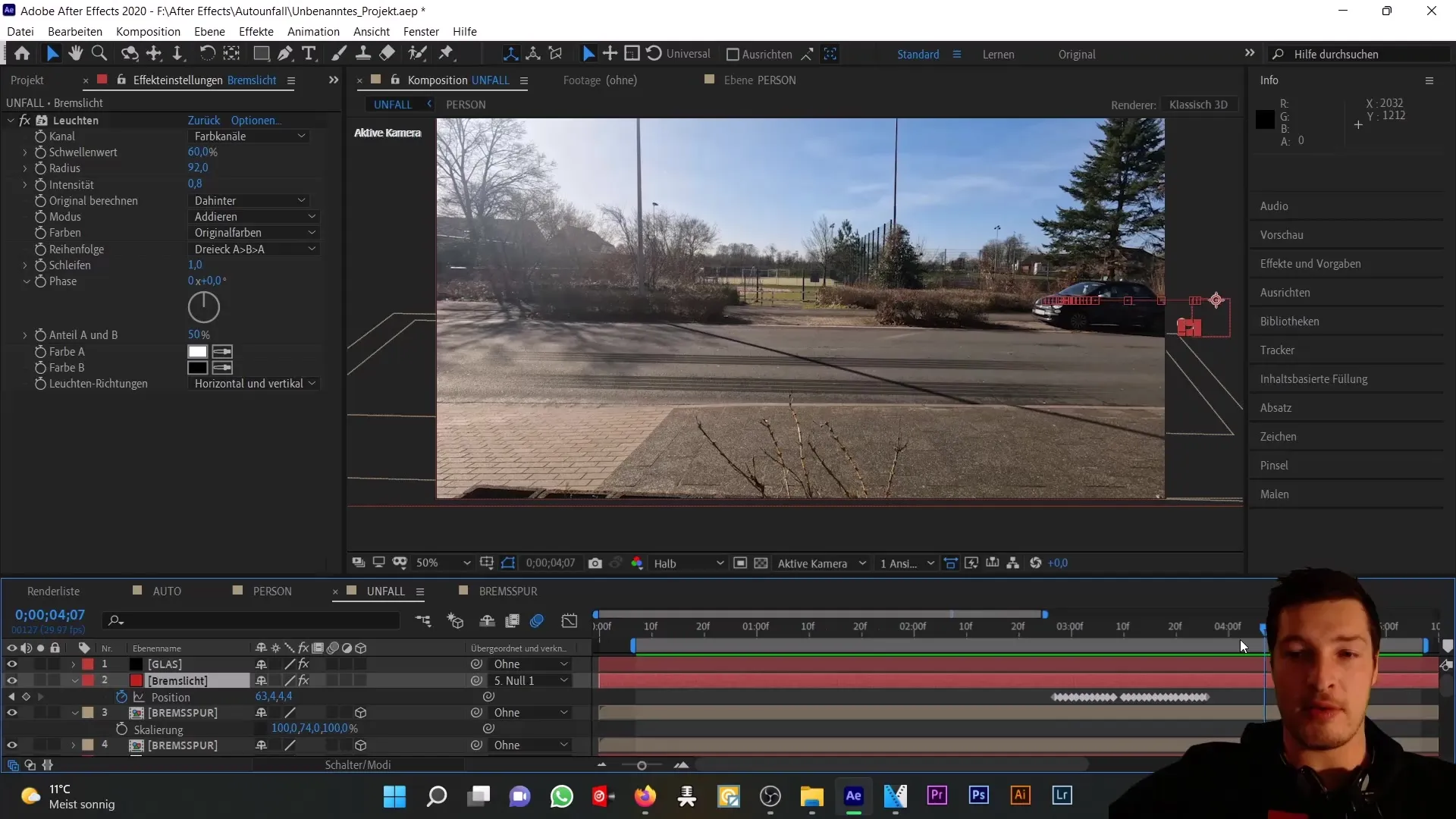Select the Zoom magnifier tool
This screenshot has width=1456, height=819.
pos(99,54)
